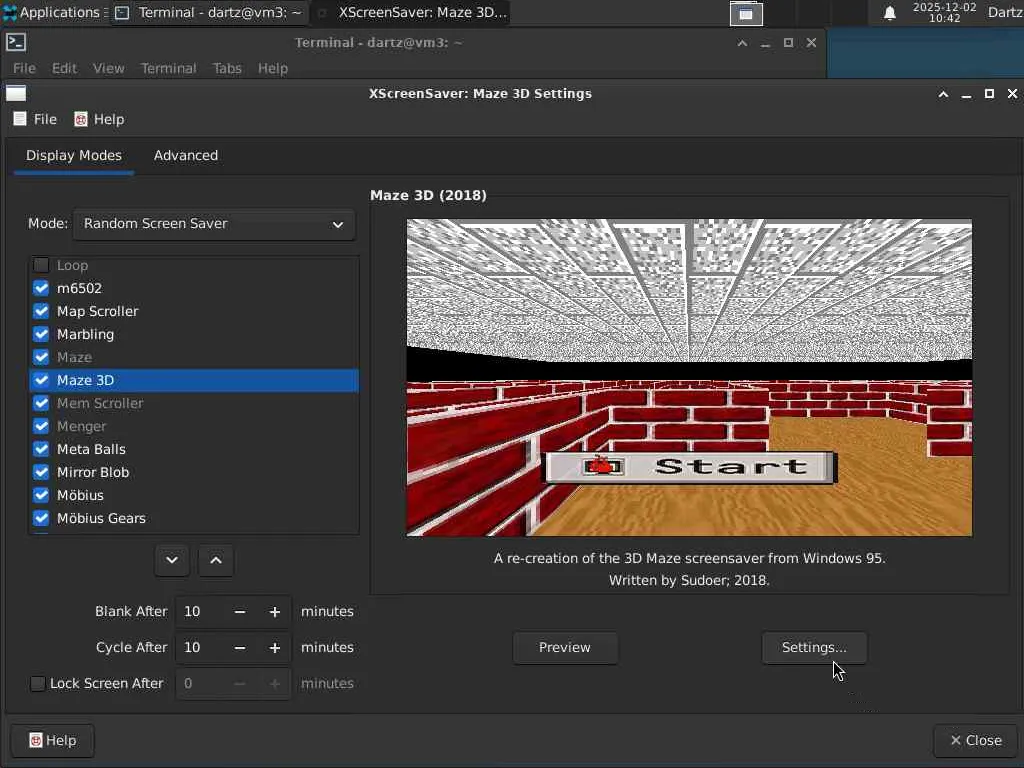1024x768 pixels.
Task: Click the Help button at bottom left
Action: 53,741
